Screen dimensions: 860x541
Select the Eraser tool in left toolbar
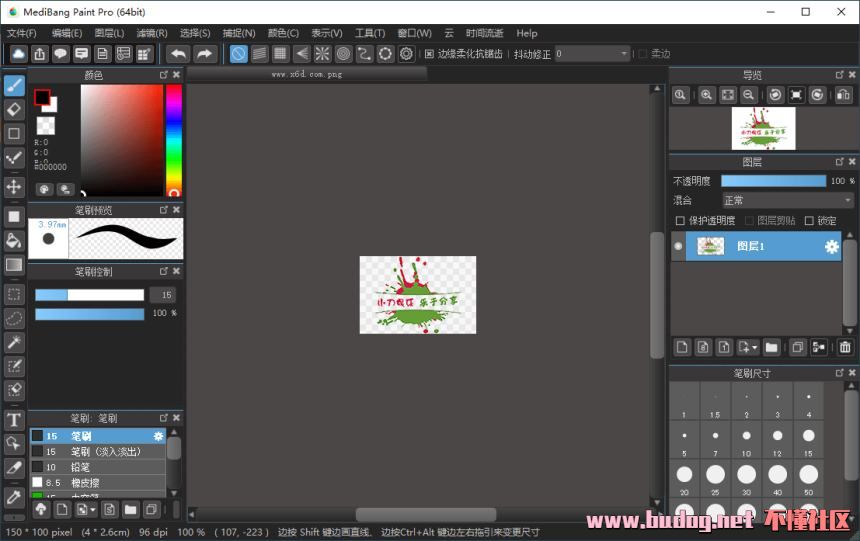tap(14, 109)
